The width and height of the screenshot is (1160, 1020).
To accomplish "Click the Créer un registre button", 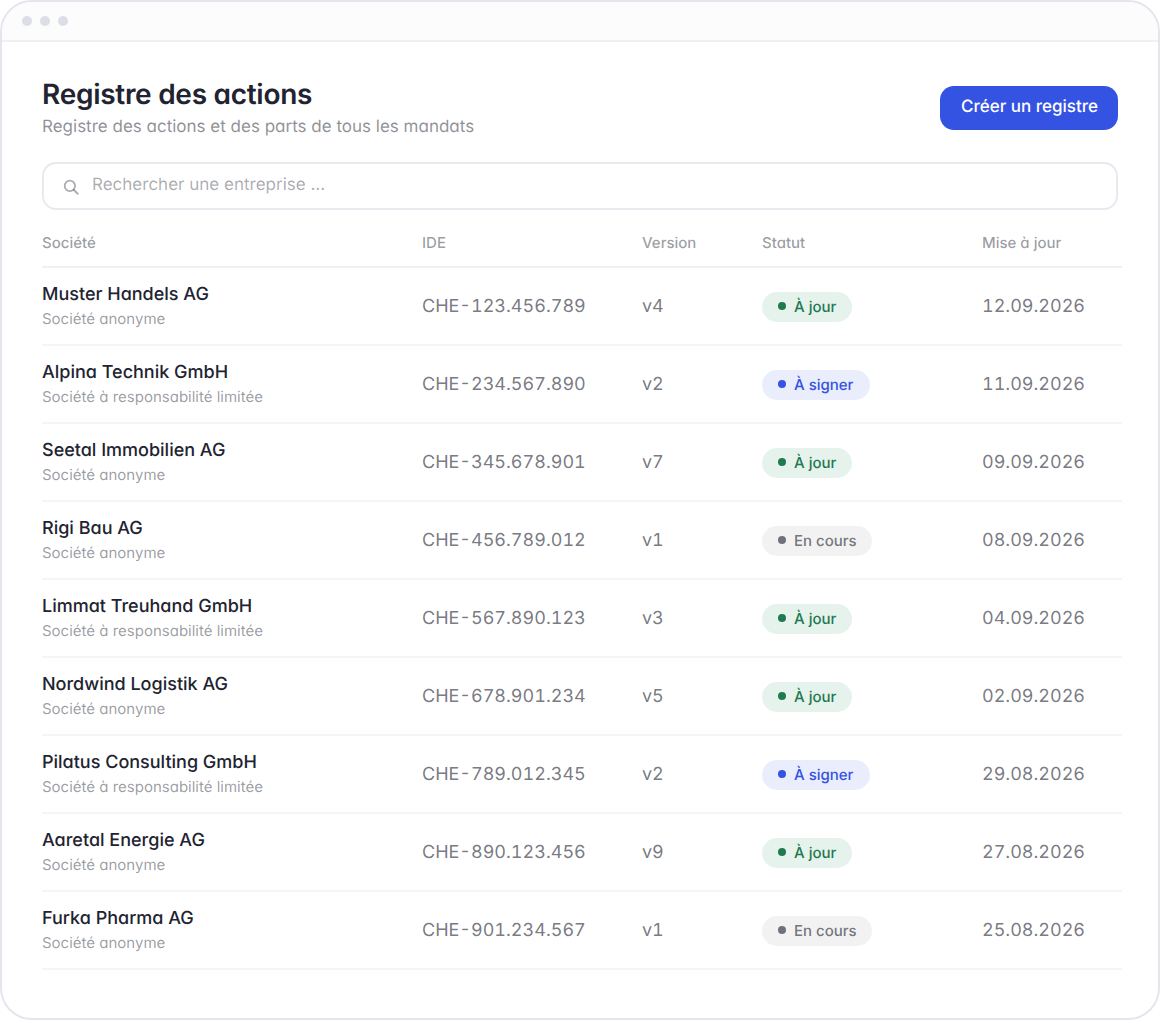I will click(x=1028, y=108).
